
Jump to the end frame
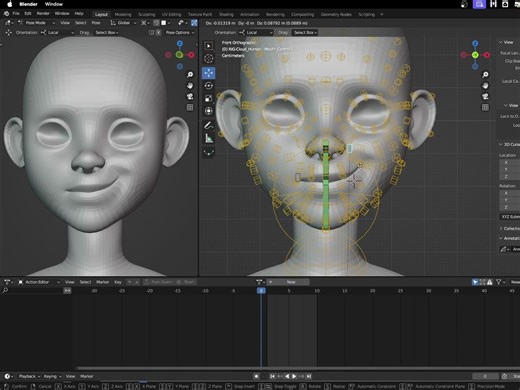309,376
